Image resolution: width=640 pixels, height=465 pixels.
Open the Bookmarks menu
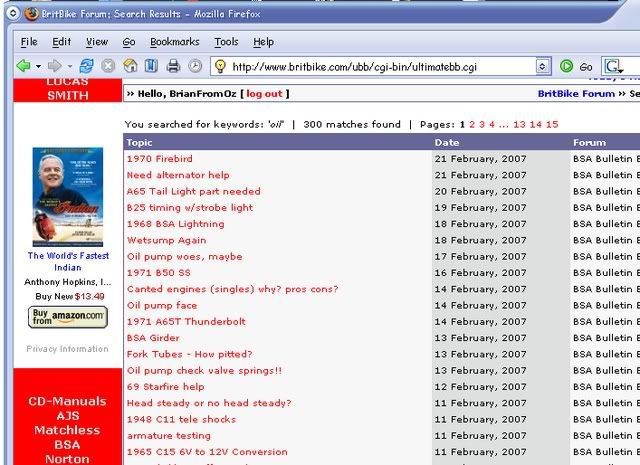(x=175, y=42)
